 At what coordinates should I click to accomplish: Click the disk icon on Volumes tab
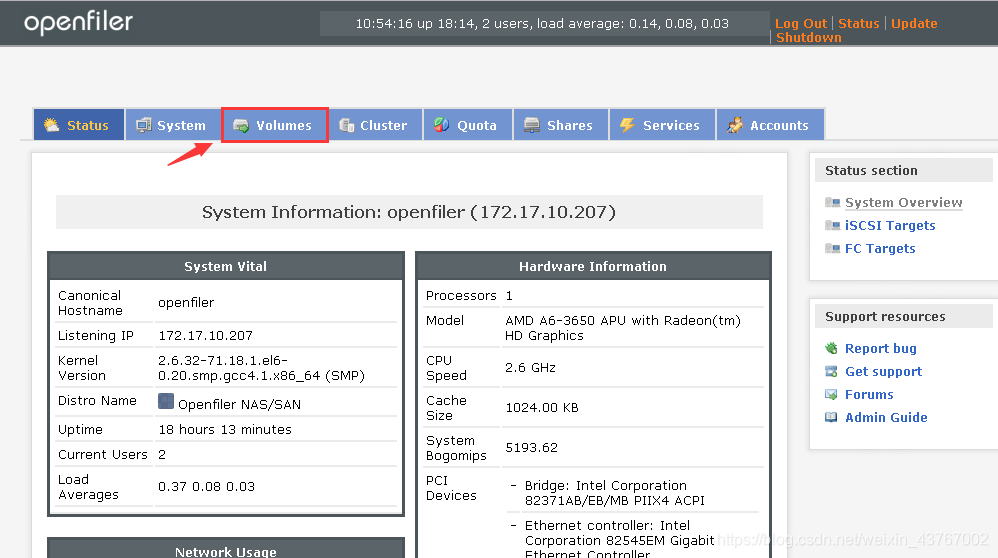241,125
